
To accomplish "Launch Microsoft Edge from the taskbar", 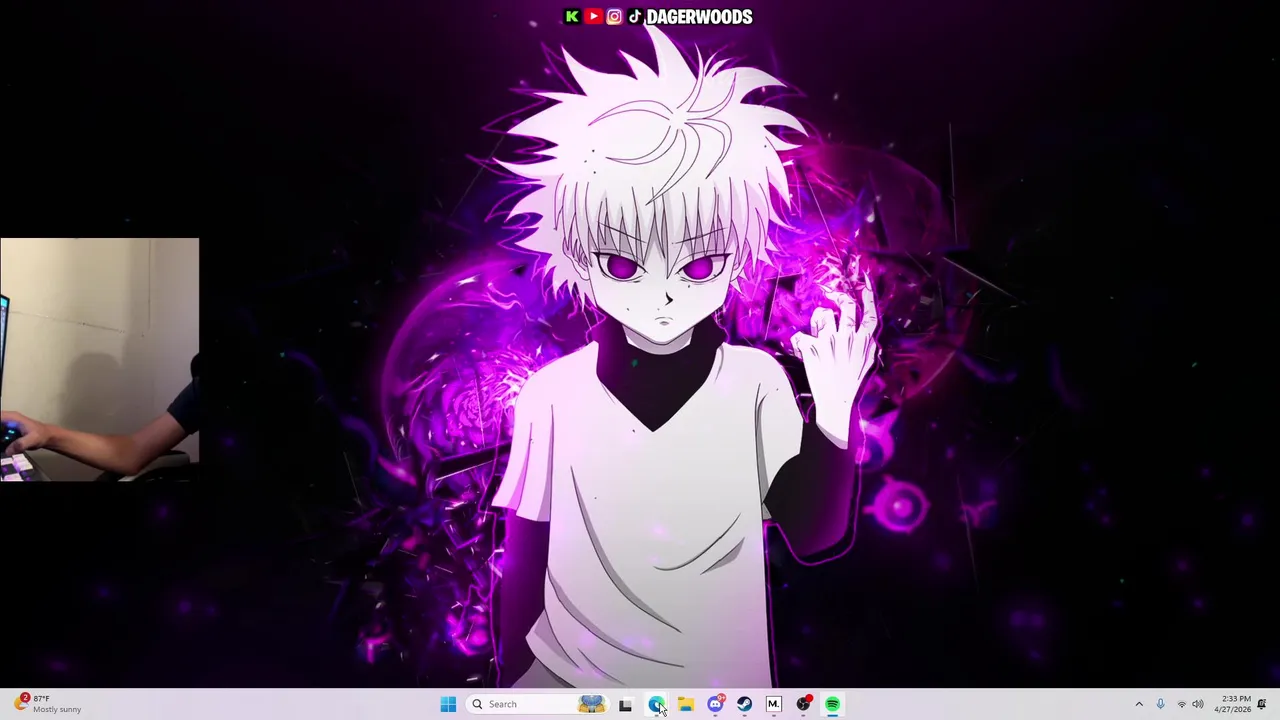I will pos(655,704).
